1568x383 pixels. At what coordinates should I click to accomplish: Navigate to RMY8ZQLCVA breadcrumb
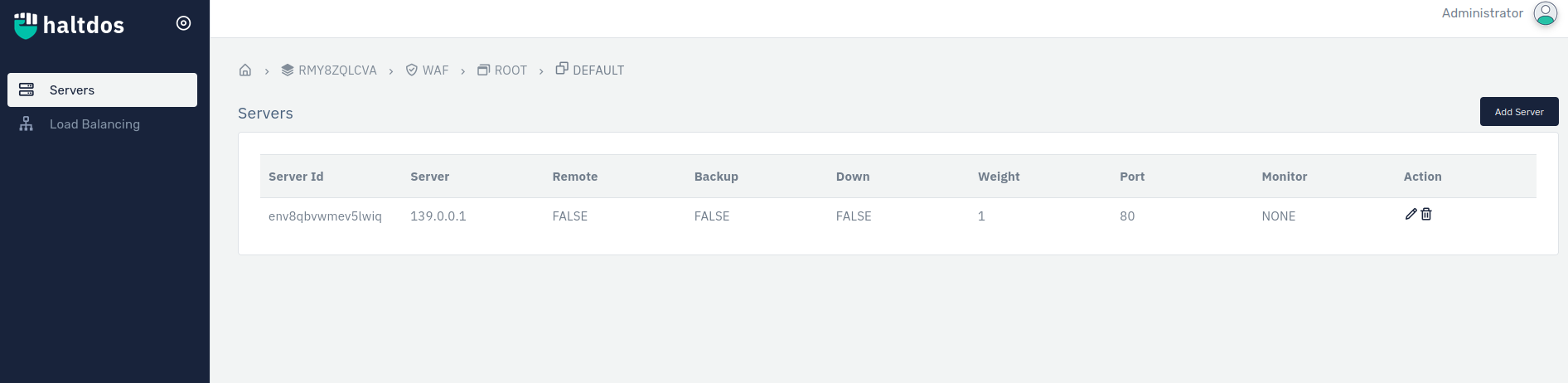tap(329, 70)
